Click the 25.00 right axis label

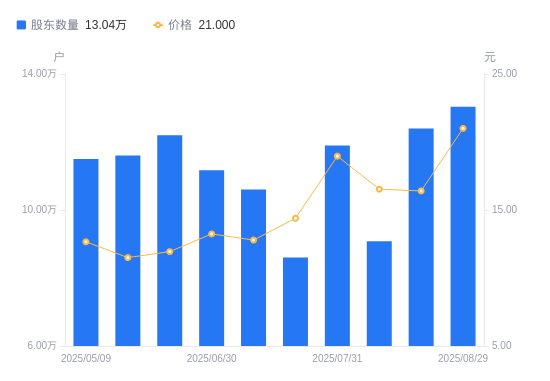coord(504,73)
